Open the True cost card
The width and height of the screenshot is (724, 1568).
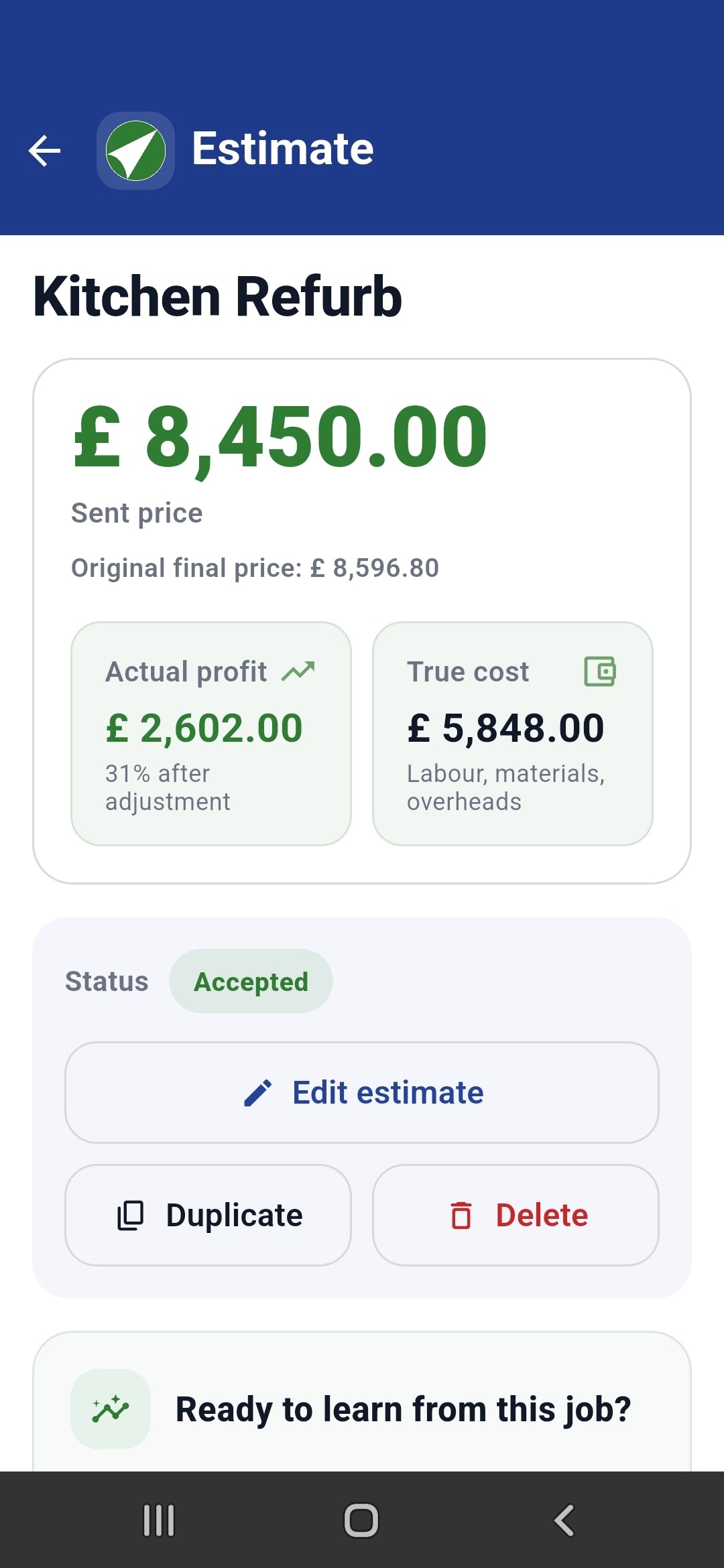point(513,734)
